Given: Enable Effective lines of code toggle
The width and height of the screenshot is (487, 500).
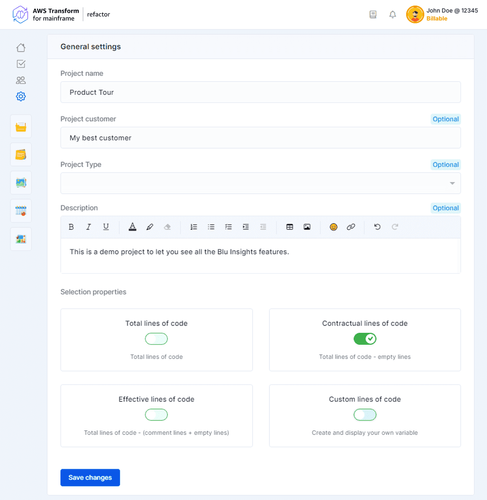Looking at the screenshot, I should (x=156, y=415).
